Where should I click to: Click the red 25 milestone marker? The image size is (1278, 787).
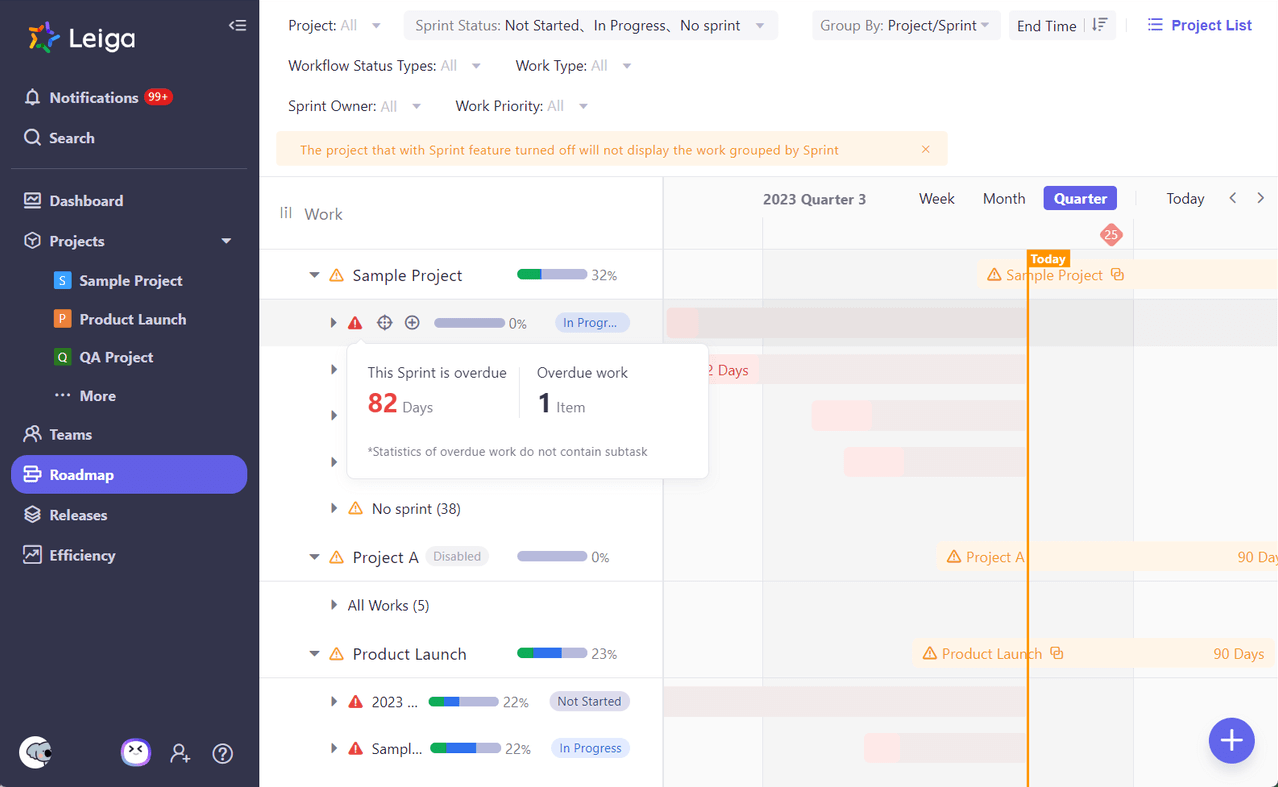click(1111, 235)
